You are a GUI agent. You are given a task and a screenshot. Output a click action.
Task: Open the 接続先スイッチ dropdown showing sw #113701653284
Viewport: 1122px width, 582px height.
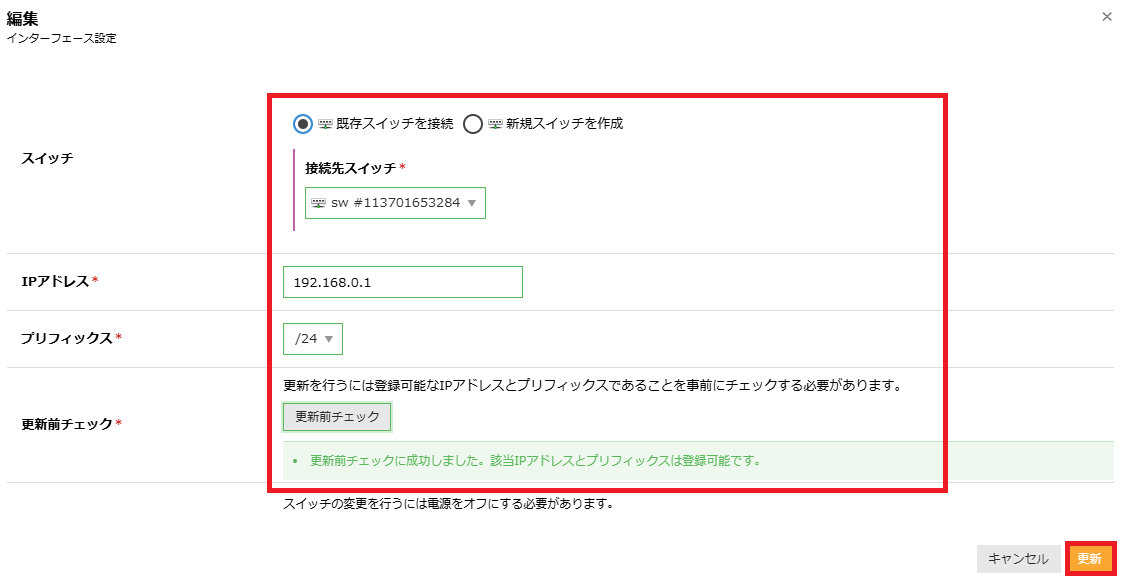point(394,203)
